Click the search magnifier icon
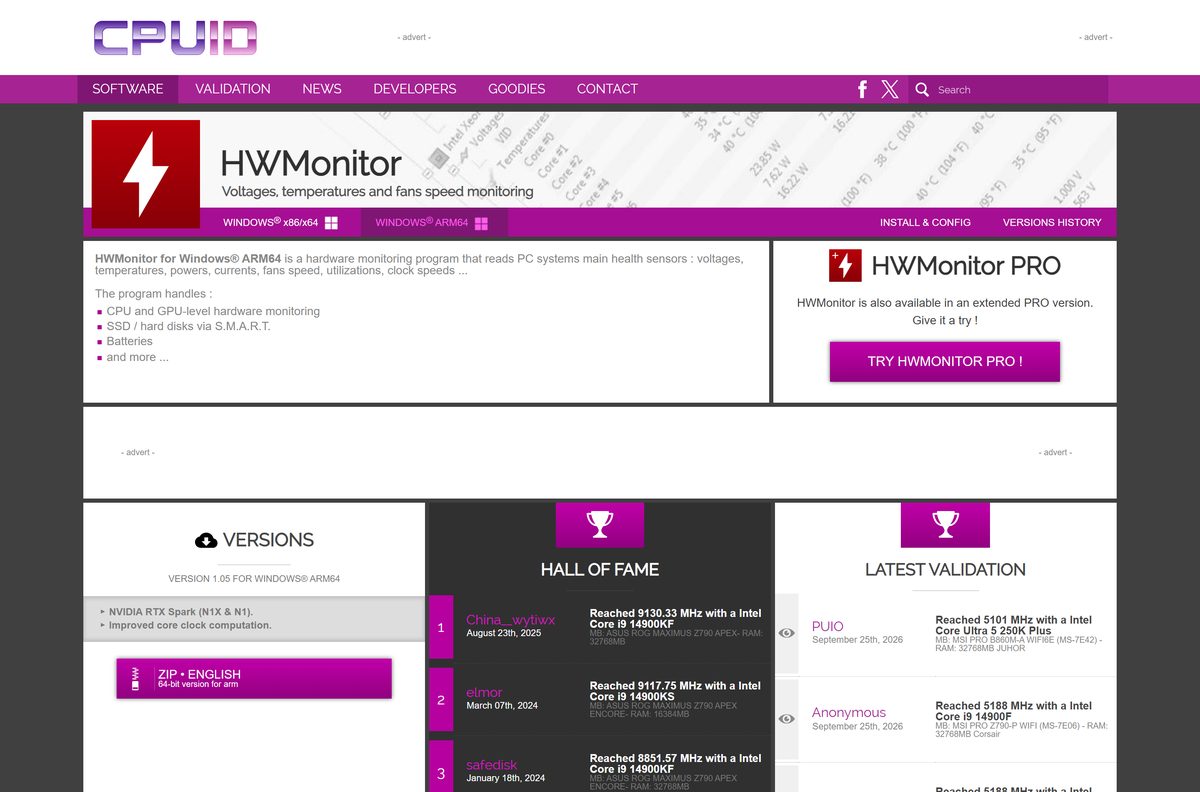This screenshot has width=1200, height=792. coord(922,89)
